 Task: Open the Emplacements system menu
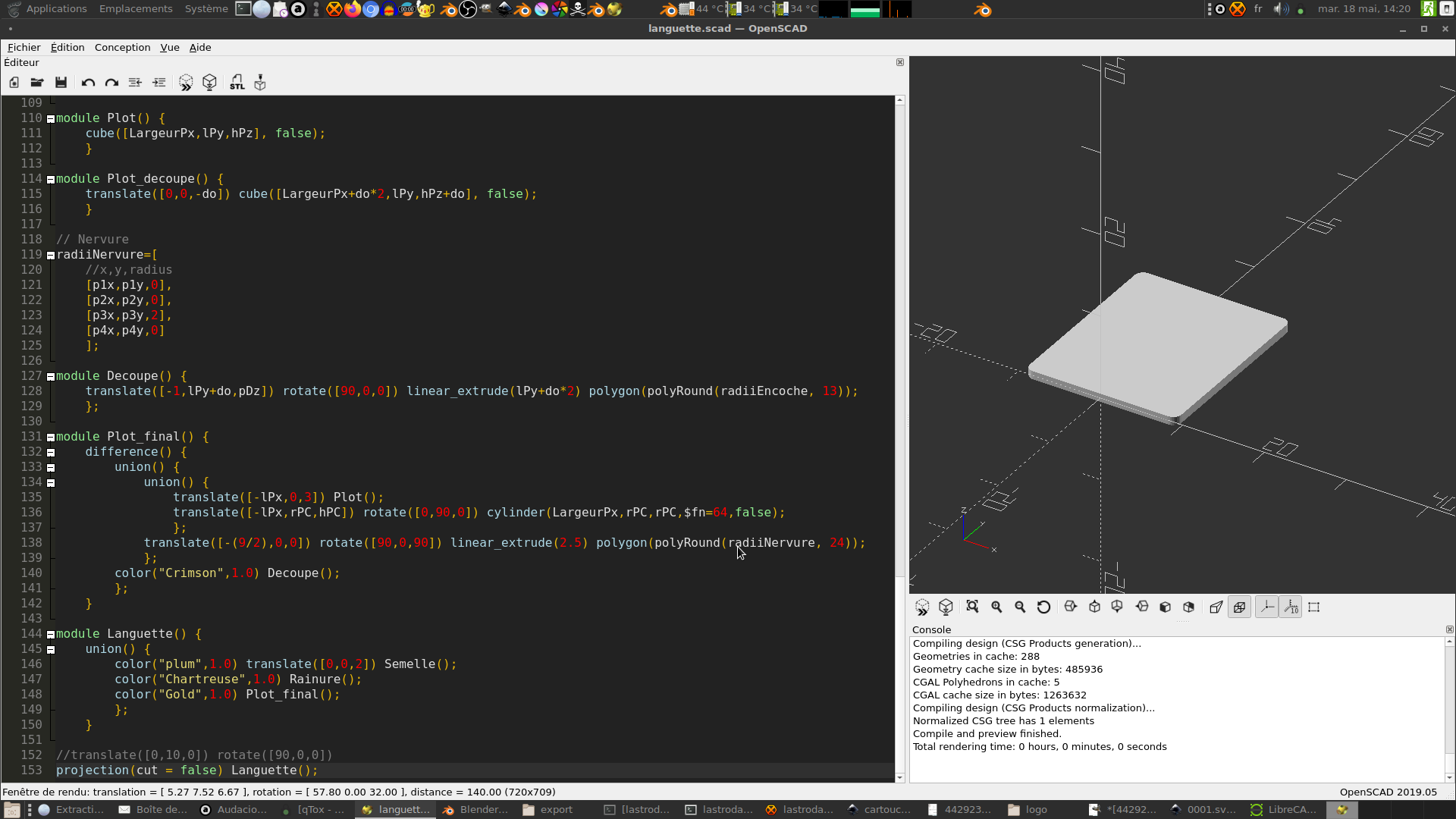click(136, 9)
